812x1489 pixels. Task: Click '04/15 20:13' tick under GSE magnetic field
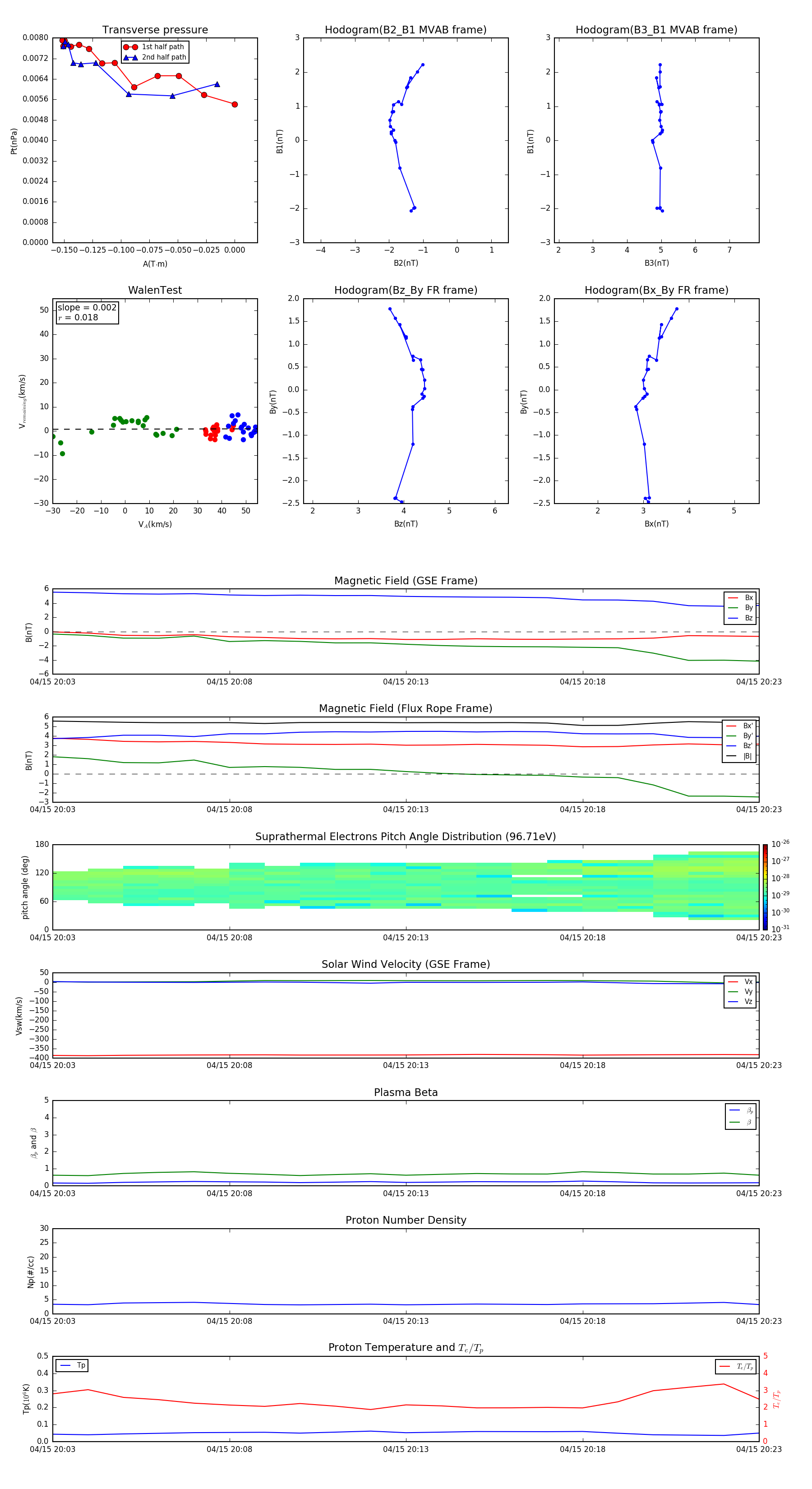(x=406, y=682)
